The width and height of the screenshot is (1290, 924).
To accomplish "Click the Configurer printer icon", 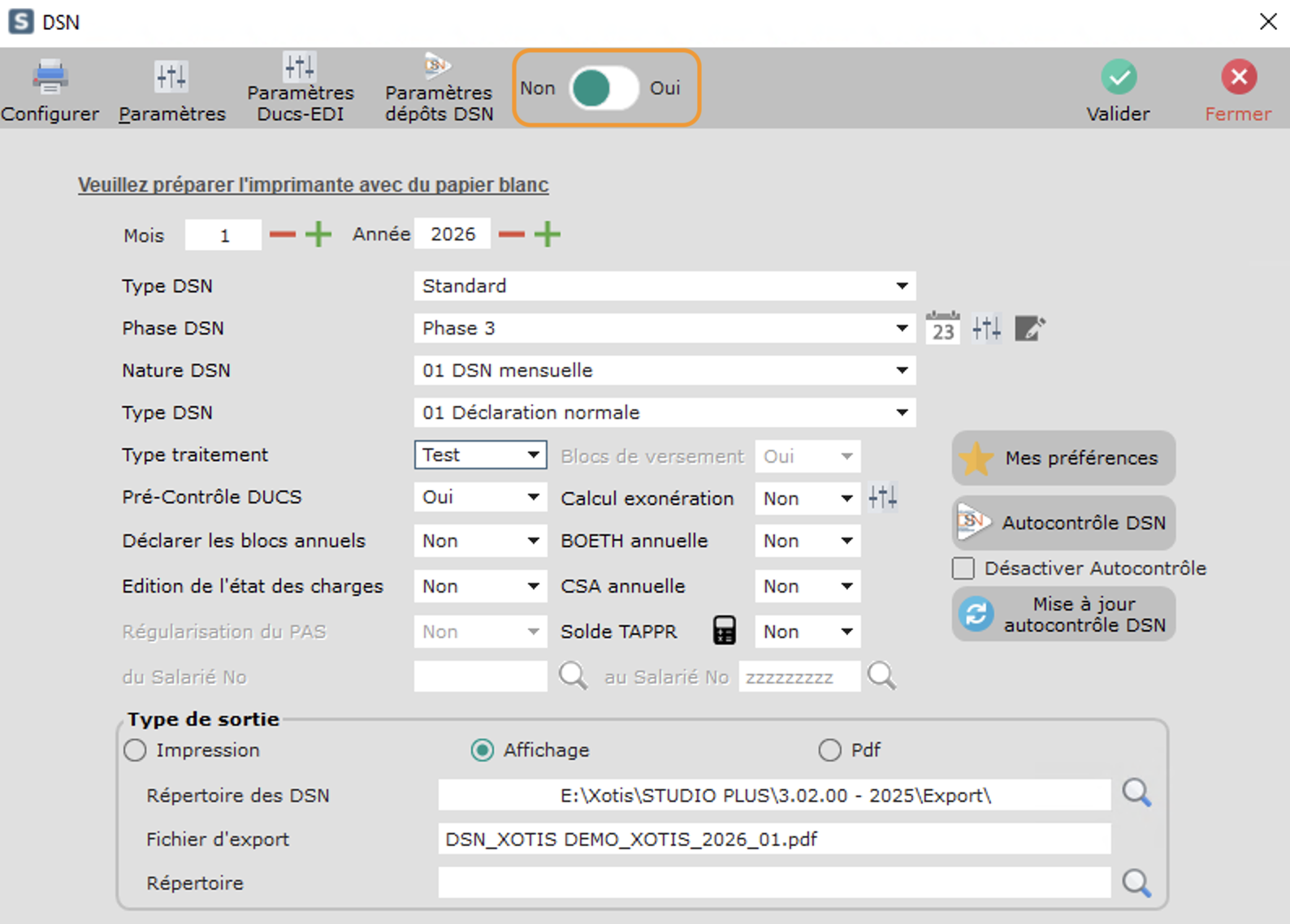I will 50,77.
